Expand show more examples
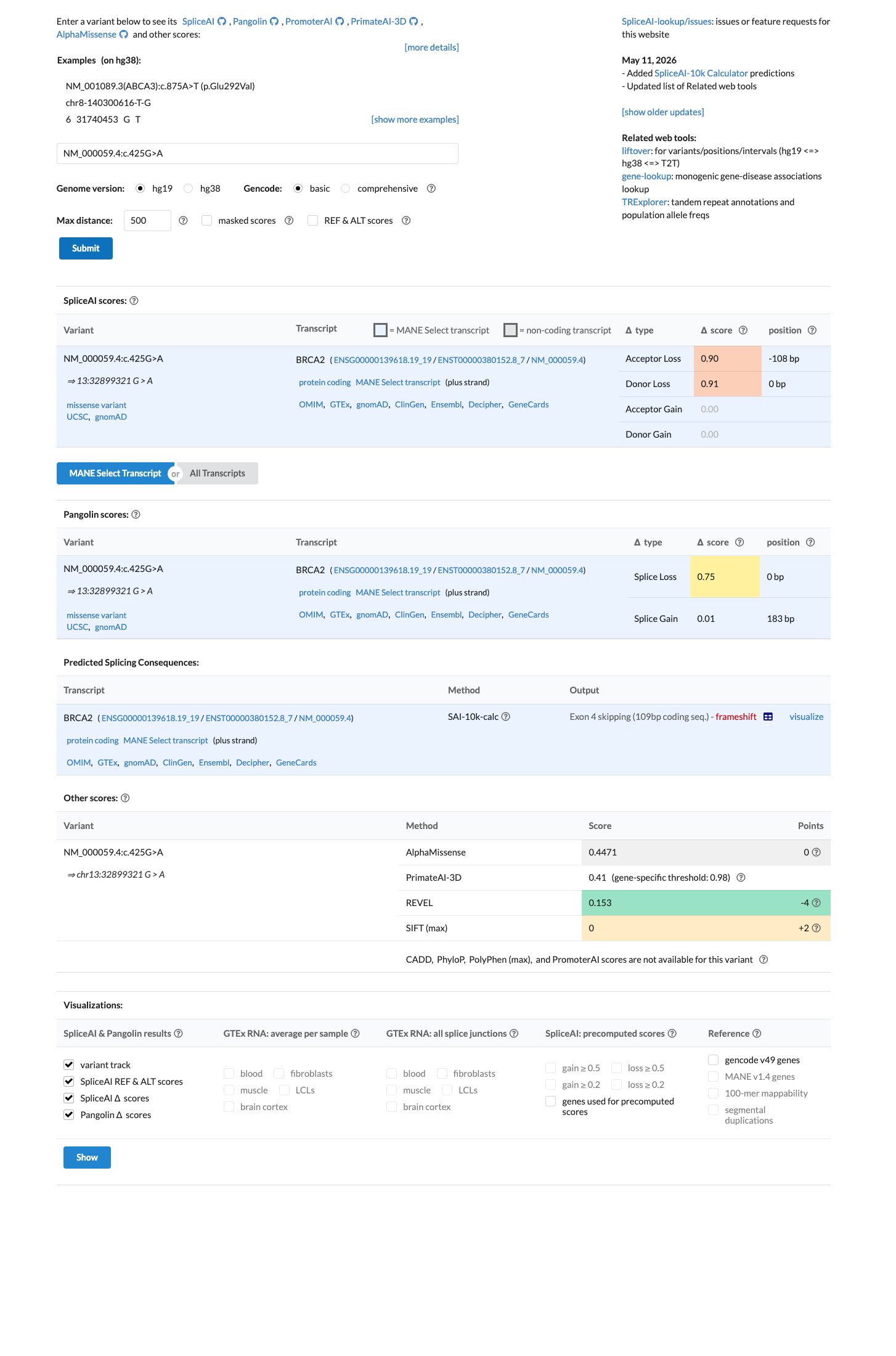This screenshot has width=896, height=1356. tap(415, 120)
